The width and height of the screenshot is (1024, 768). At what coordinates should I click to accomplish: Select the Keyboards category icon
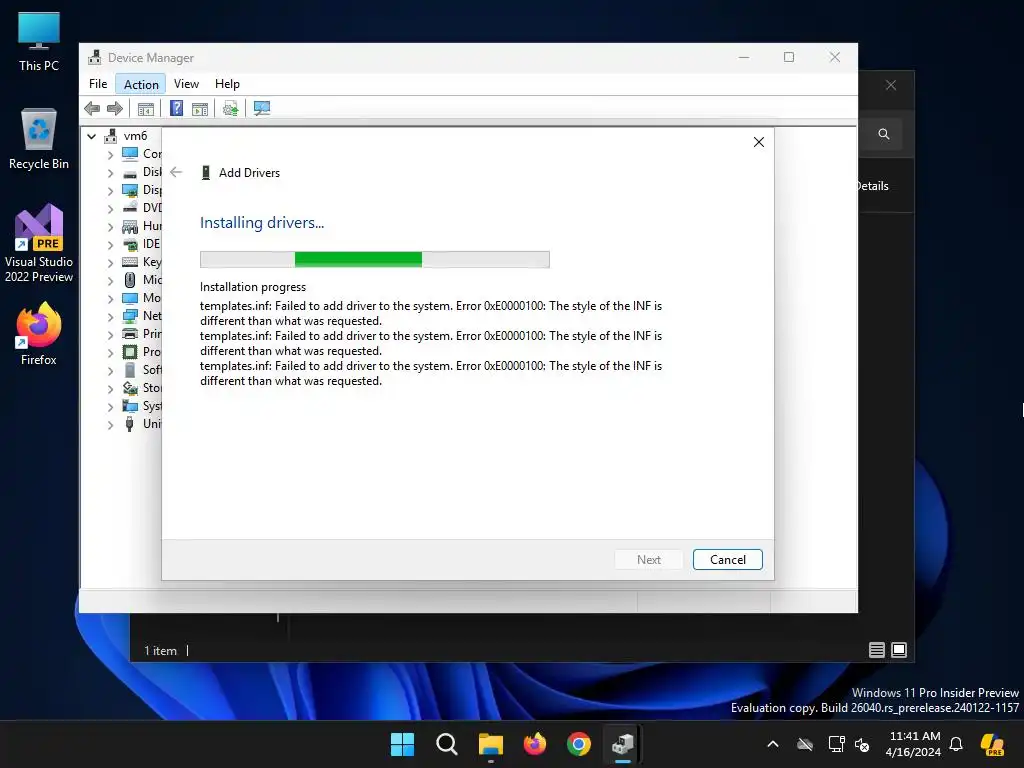(130, 262)
